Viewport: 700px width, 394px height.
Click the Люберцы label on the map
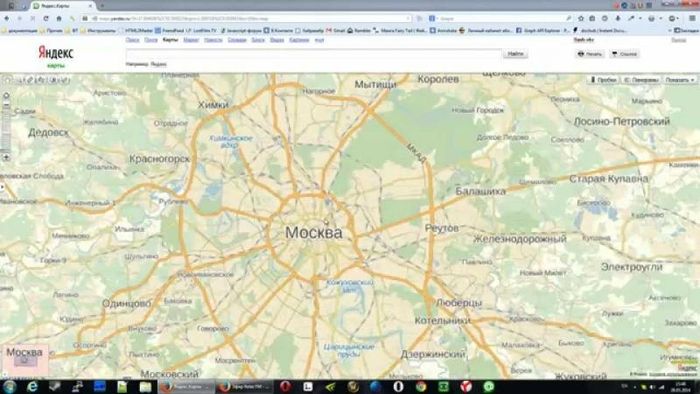click(459, 303)
